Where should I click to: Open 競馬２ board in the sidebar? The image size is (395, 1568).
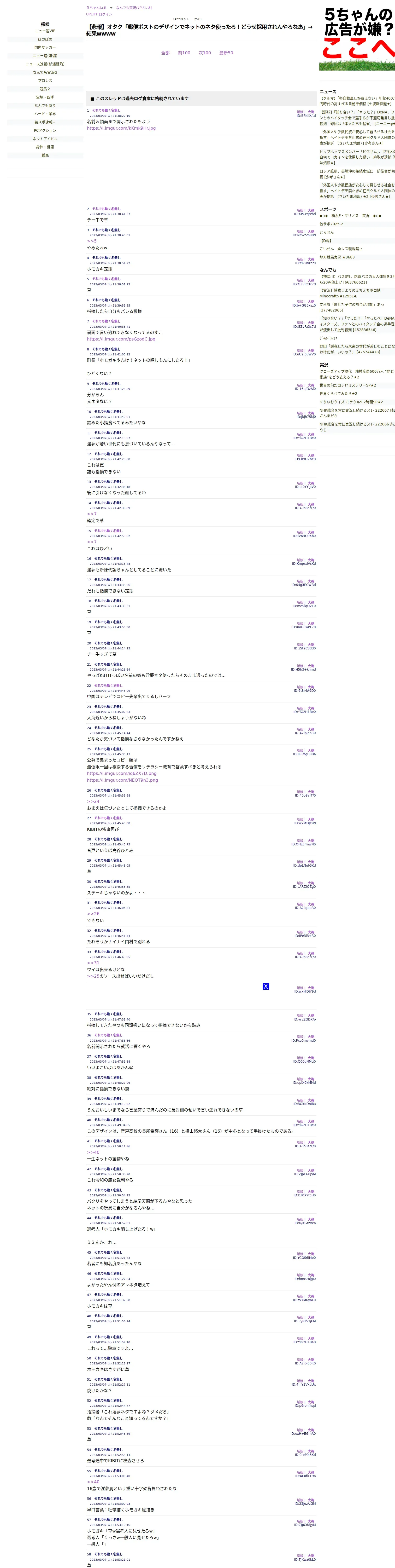pyautogui.click(x=45, y=89)
